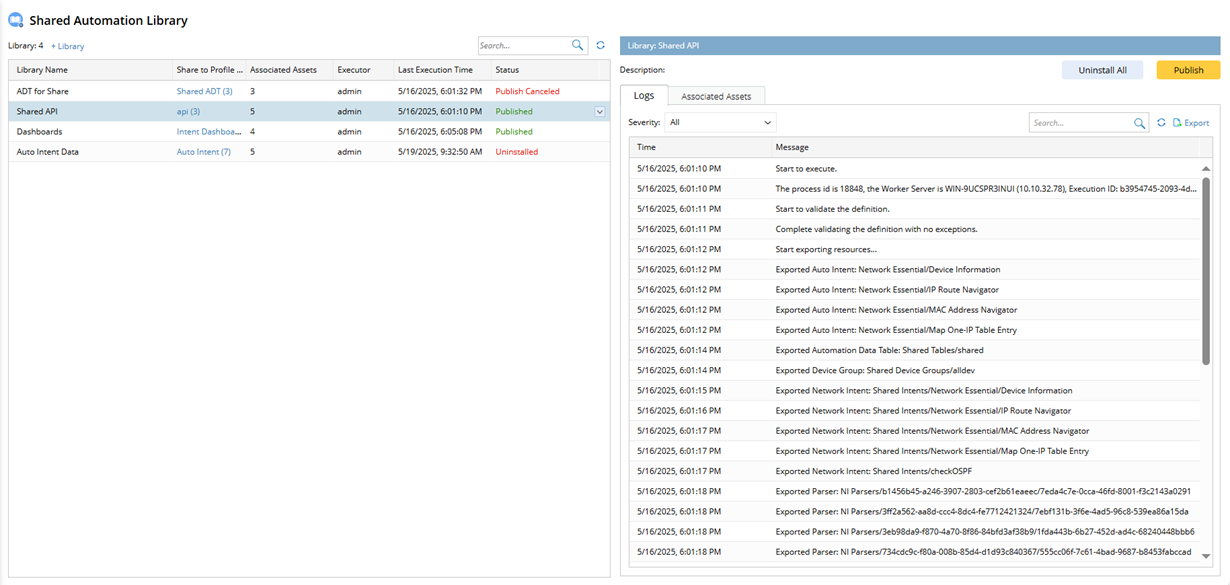Open the Auto Intent (7) profile link
Screen dimensions: 1230x585
click(x=203, y=152)
